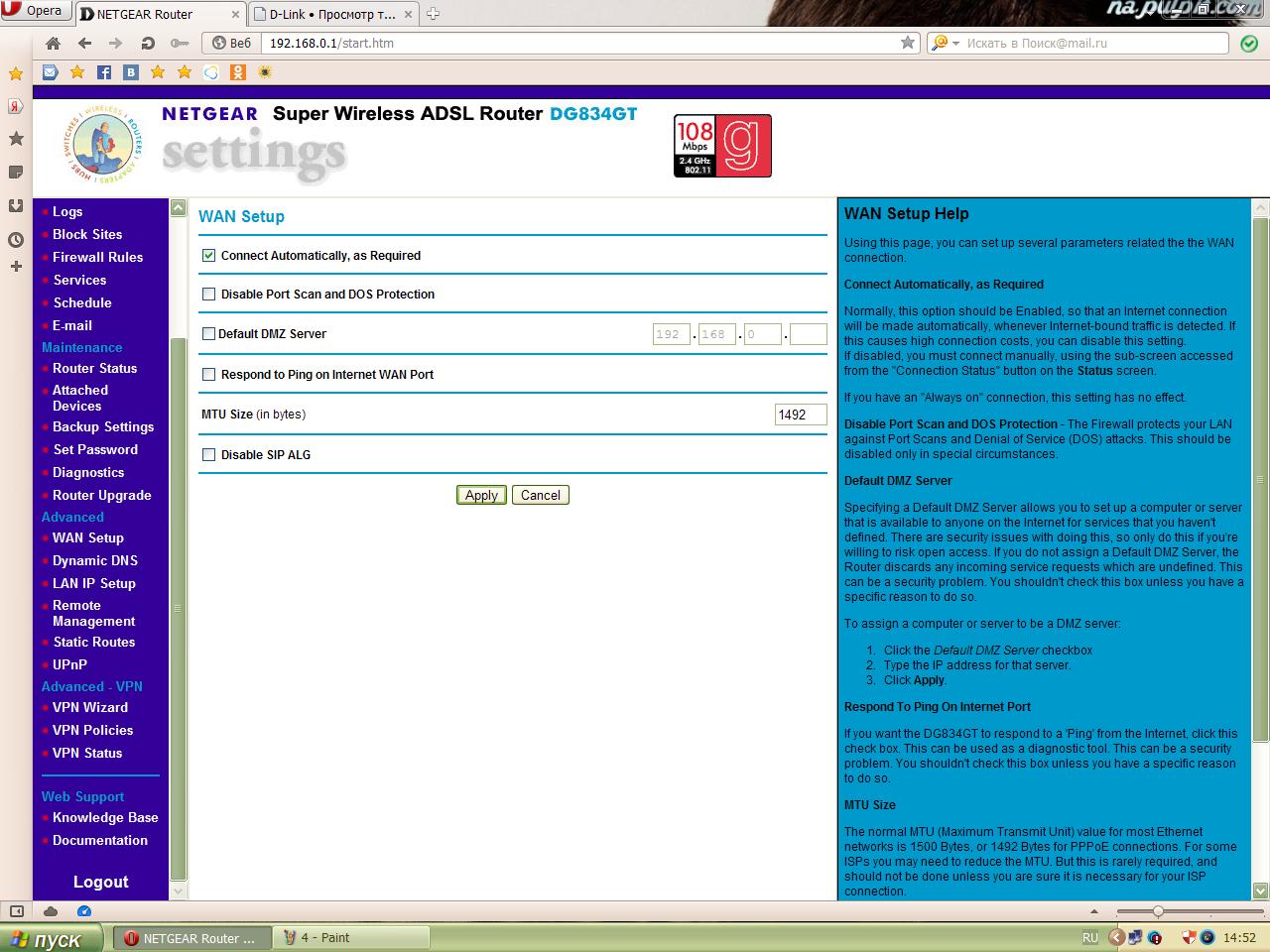The image size is (1270, 952).
Task: Click the green security checkmark icon
Action: click(1249, 43)
